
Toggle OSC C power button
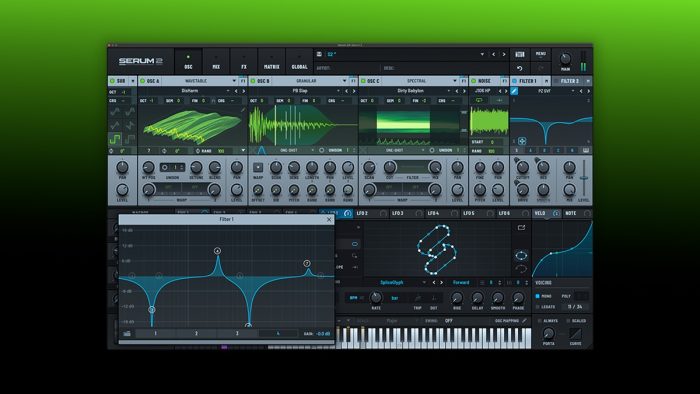(363, 81)
